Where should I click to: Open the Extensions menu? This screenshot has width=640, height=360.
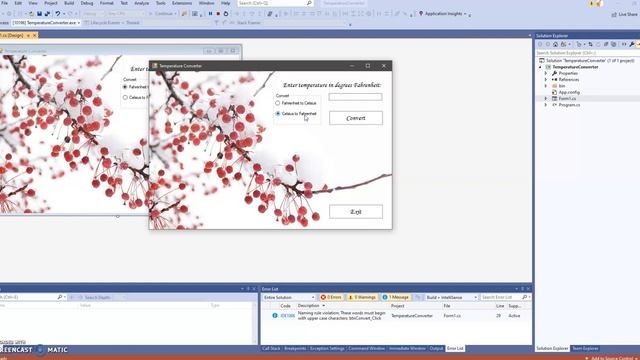pos(182,3)
